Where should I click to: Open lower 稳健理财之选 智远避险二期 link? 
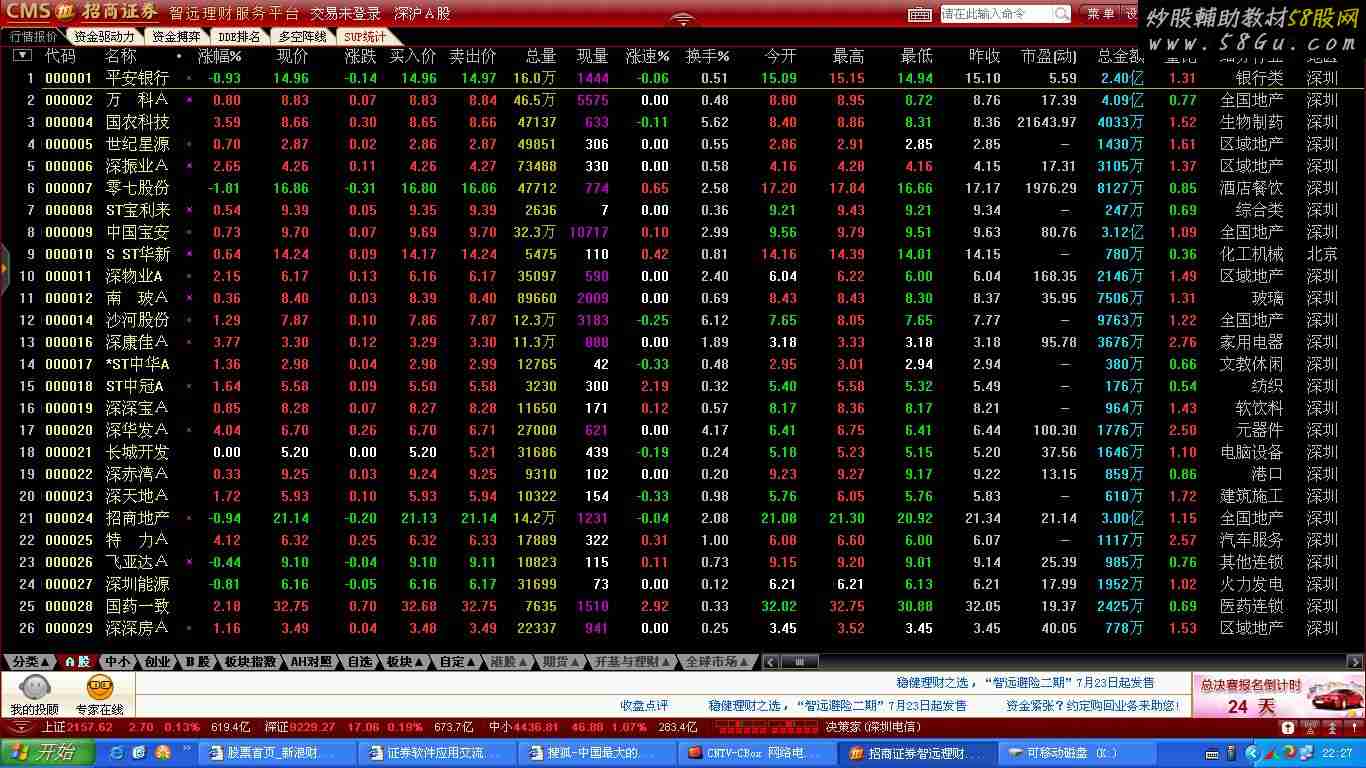(838, 705)
